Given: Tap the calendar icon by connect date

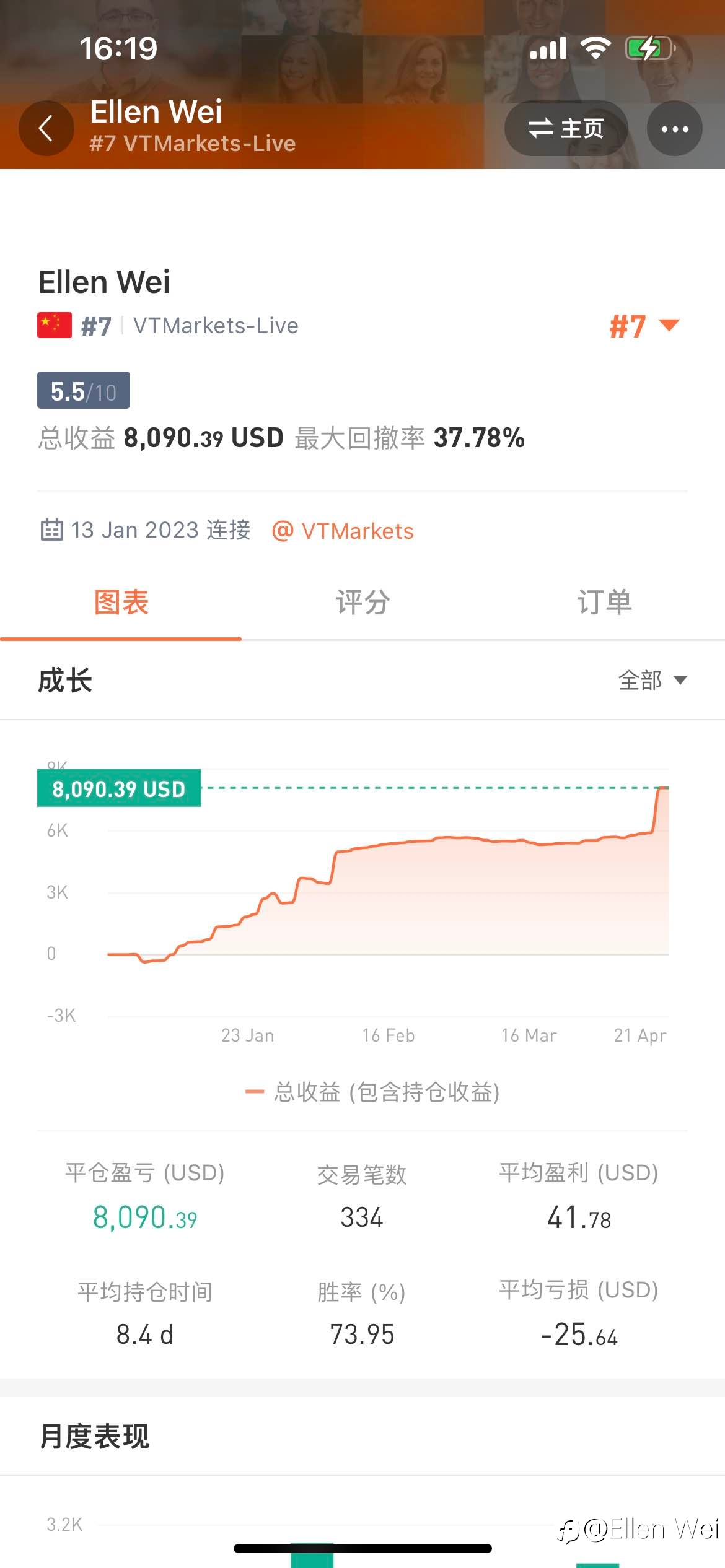Looking at the screenshot, I should (x=52, y=530).
